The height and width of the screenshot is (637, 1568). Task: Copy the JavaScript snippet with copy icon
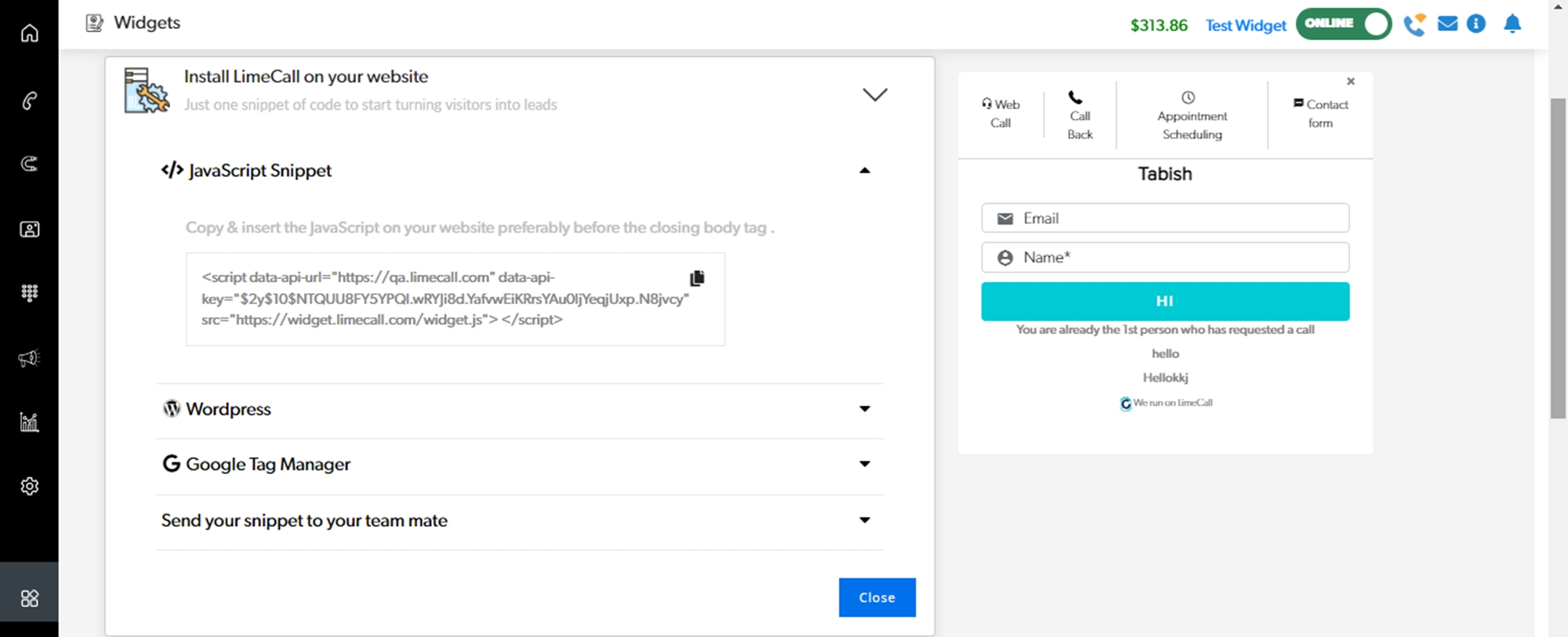[696, 278]
